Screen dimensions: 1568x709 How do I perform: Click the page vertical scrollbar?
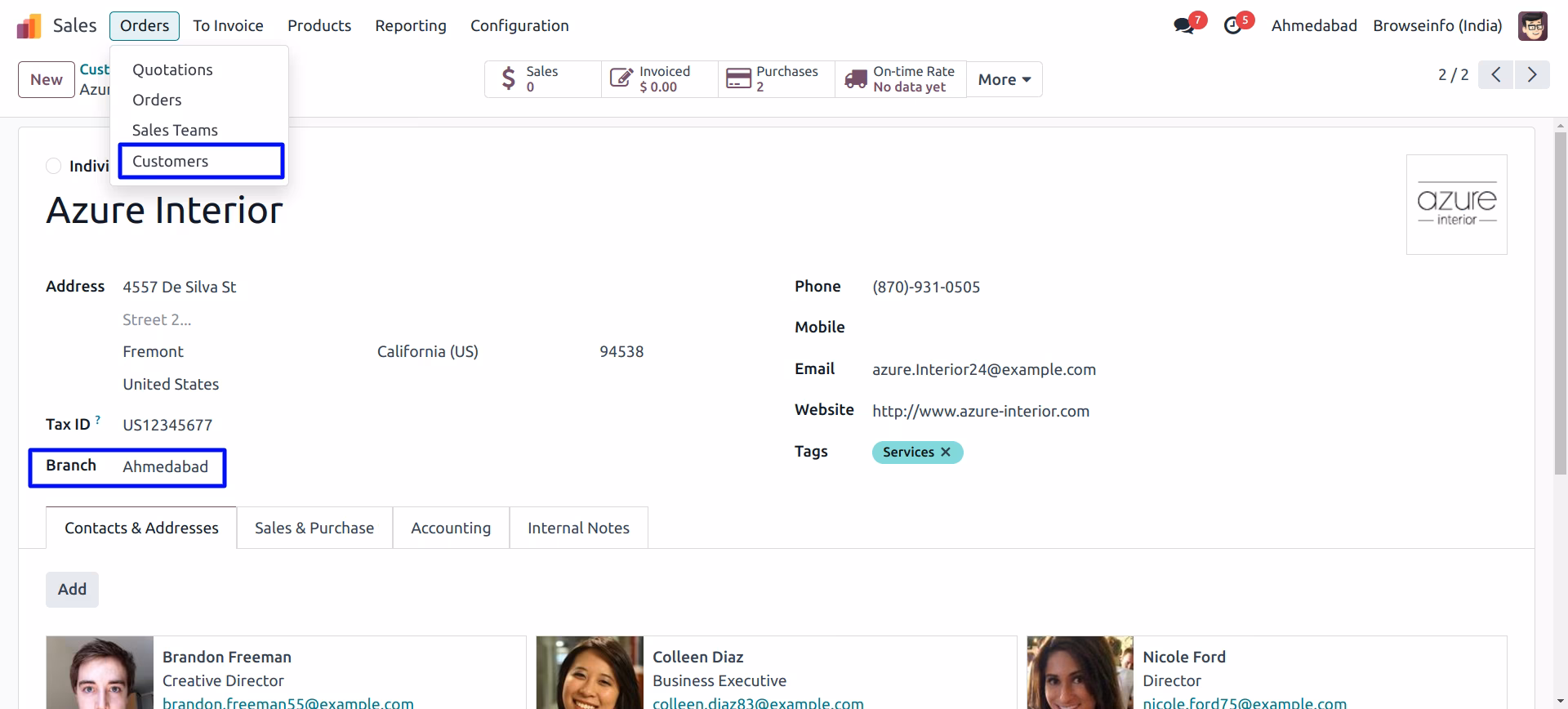(x=1561, y=302)
